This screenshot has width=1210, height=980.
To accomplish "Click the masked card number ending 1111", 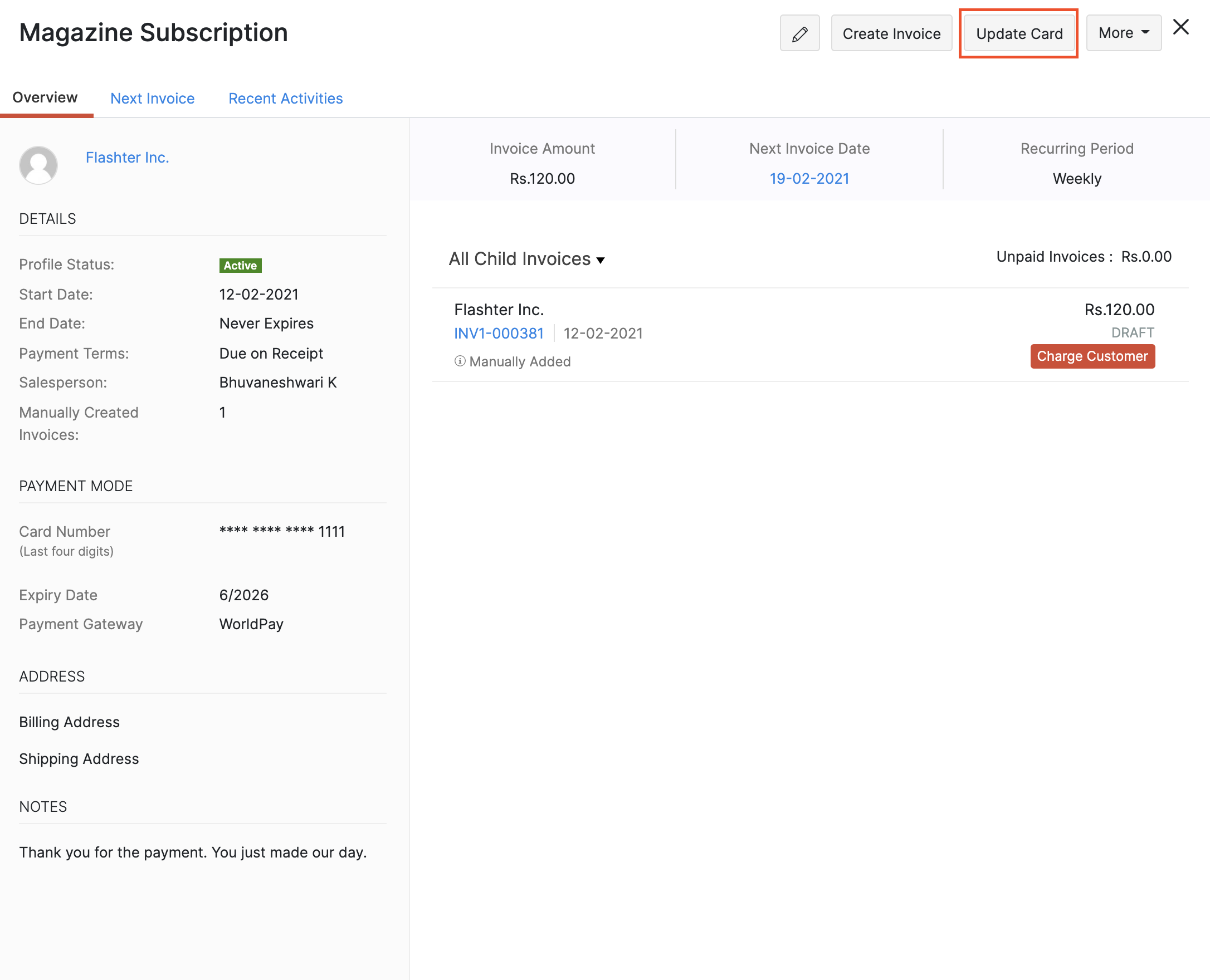I will (x=282, y=532).
